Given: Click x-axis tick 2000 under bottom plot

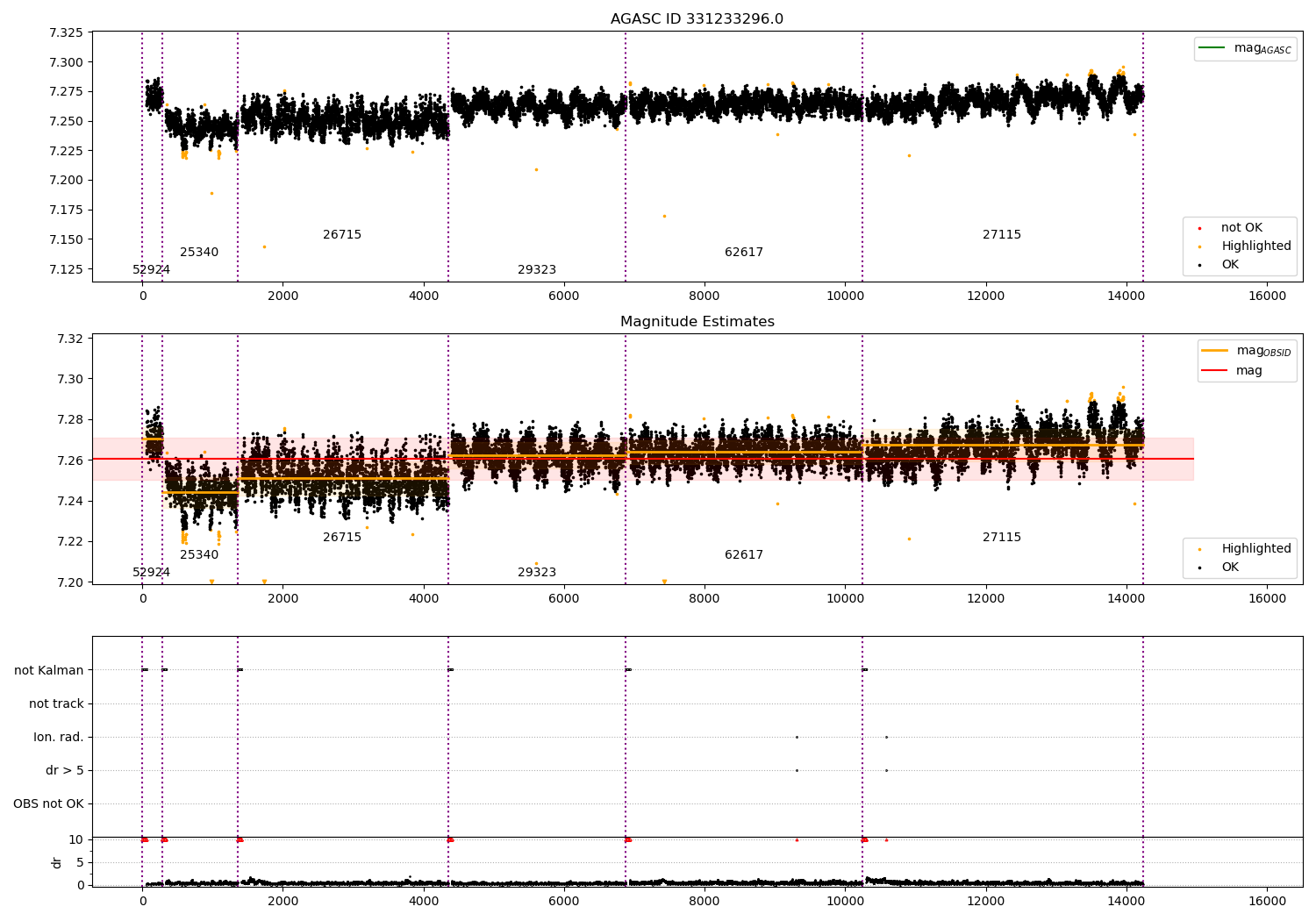Looking at the screenshot, I should coord(283,901).
